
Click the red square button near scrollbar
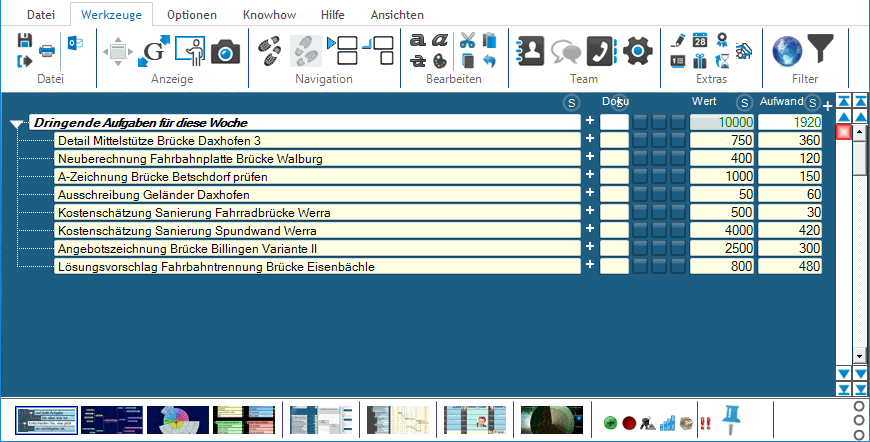(x=844, y=131)
